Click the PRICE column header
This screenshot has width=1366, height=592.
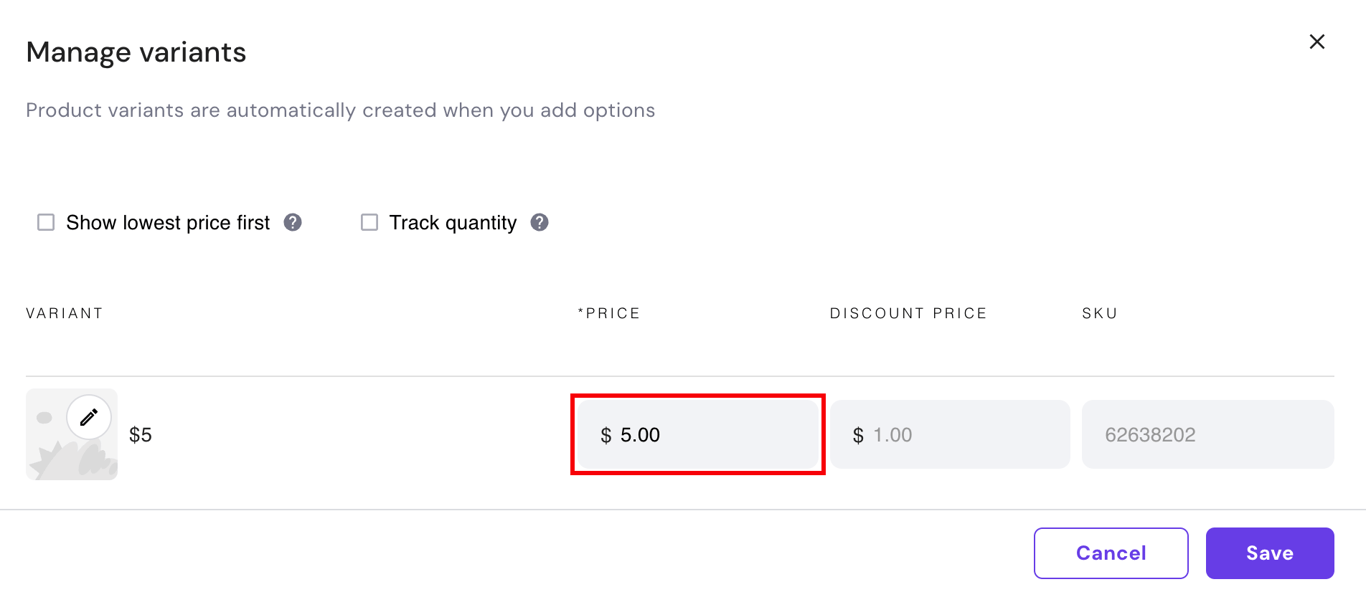(x=610, y=313)
